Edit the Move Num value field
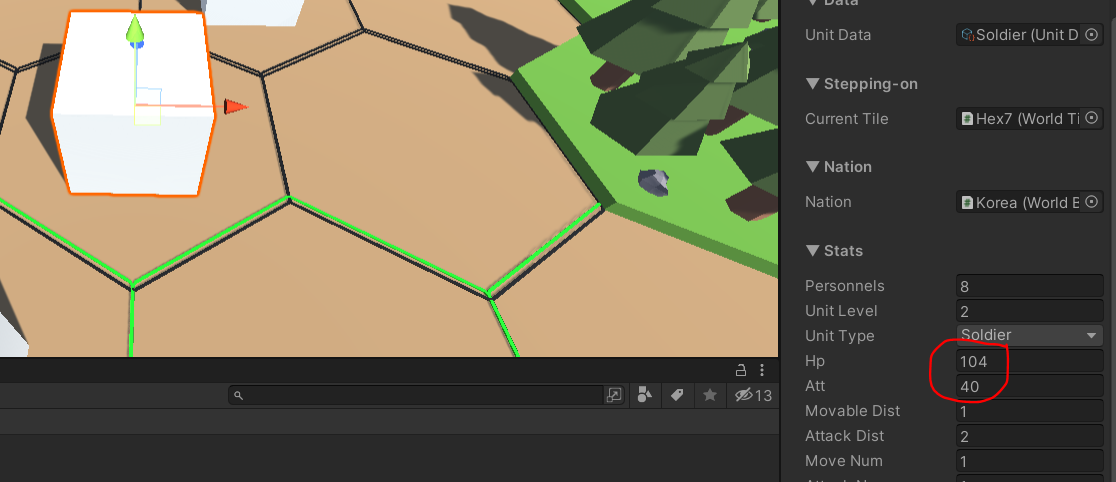The image size is (1116, 482). click(x=1029, y=461)
